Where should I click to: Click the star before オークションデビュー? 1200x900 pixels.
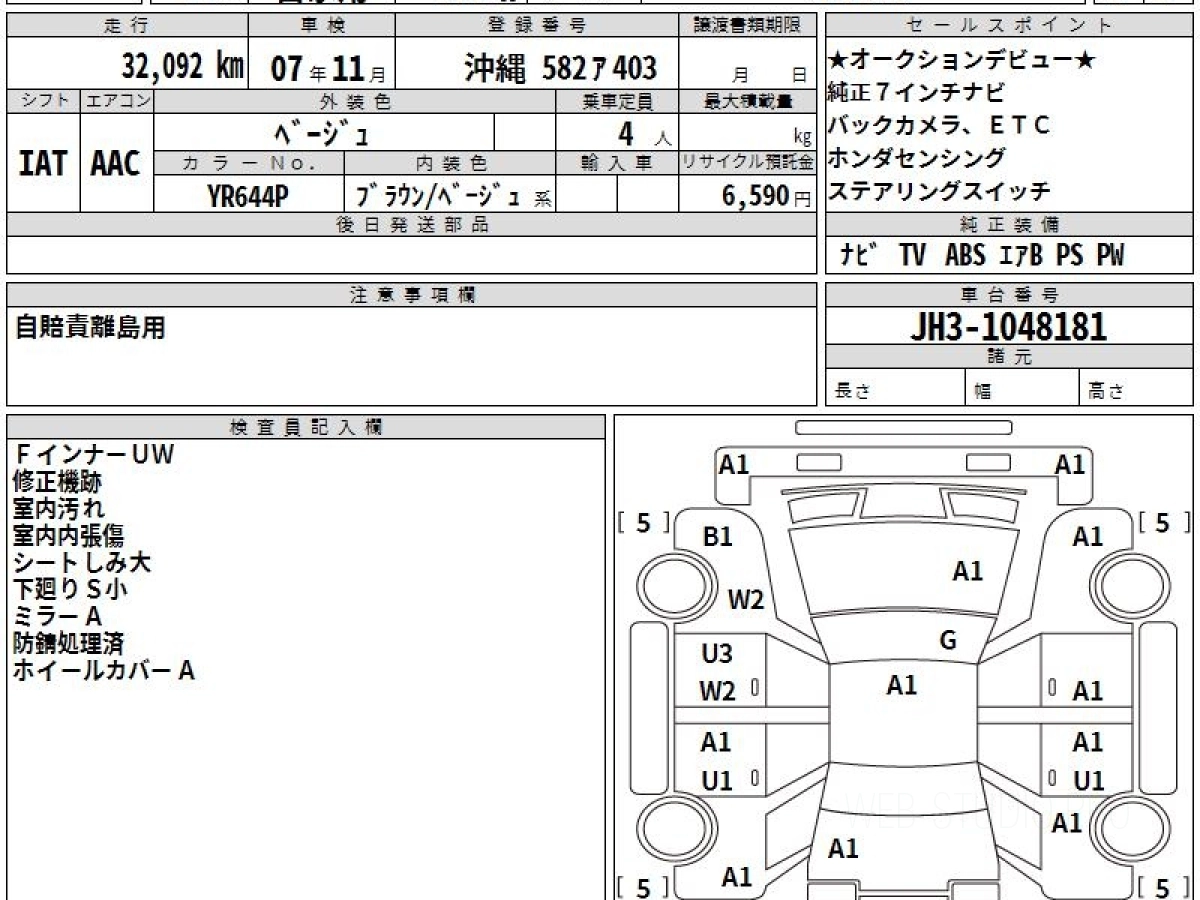837,60
